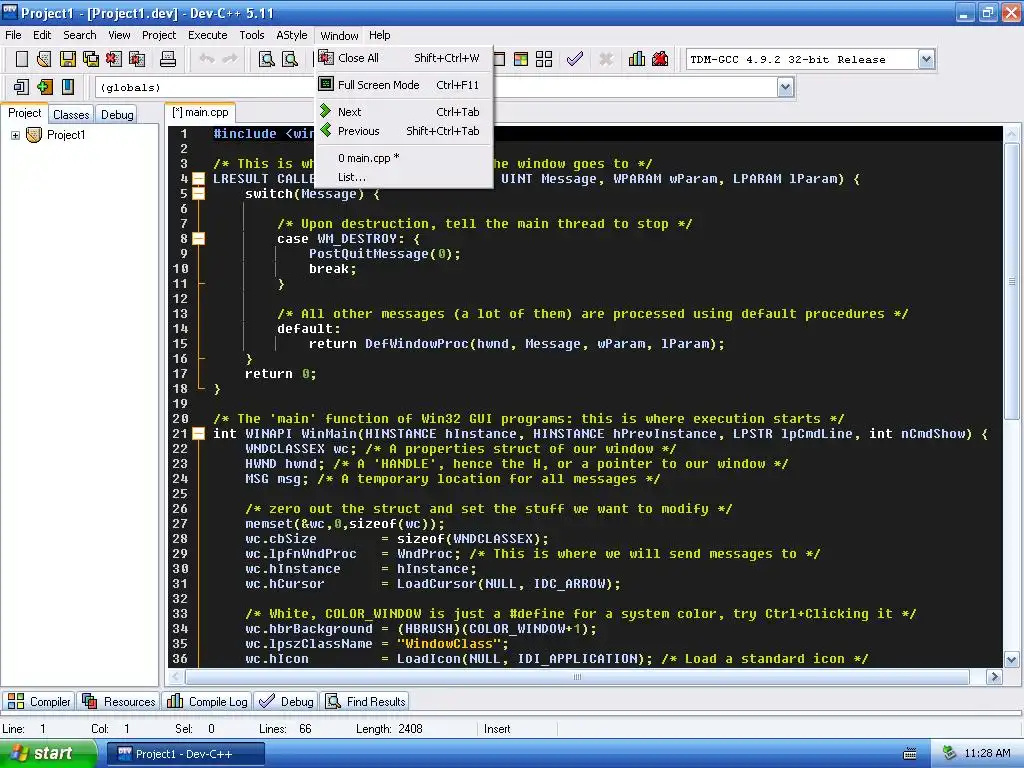
Task: Open the File menu
Action: [x=13, y=35]
